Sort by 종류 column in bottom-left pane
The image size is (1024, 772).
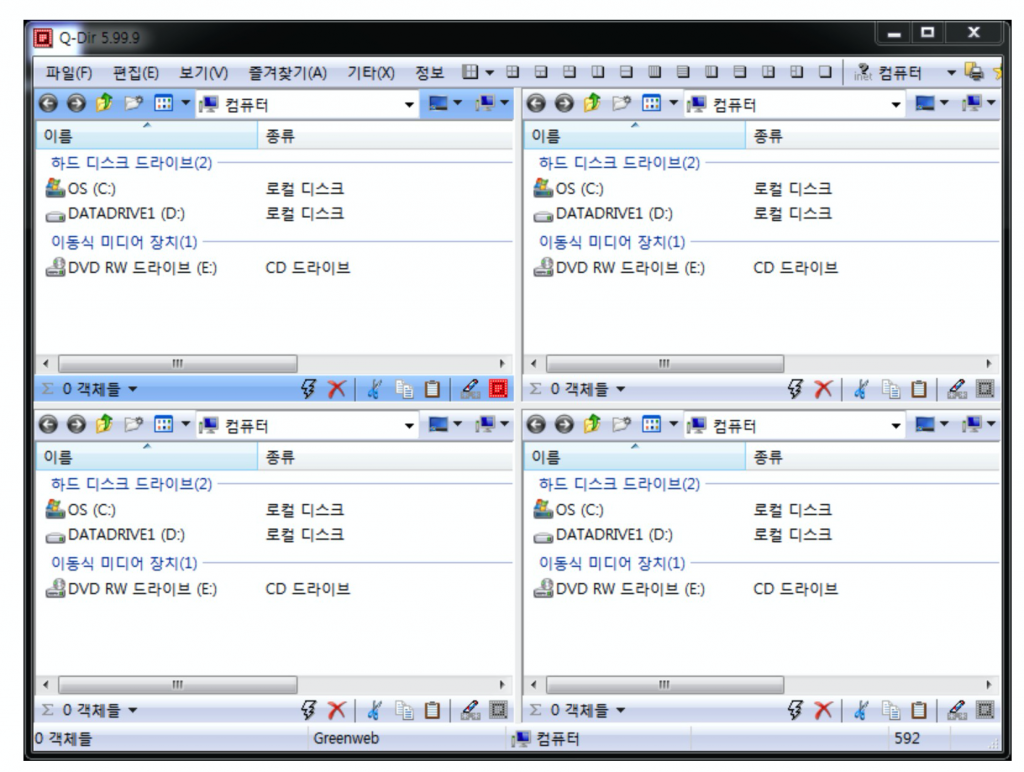click(x=386, y=457)
